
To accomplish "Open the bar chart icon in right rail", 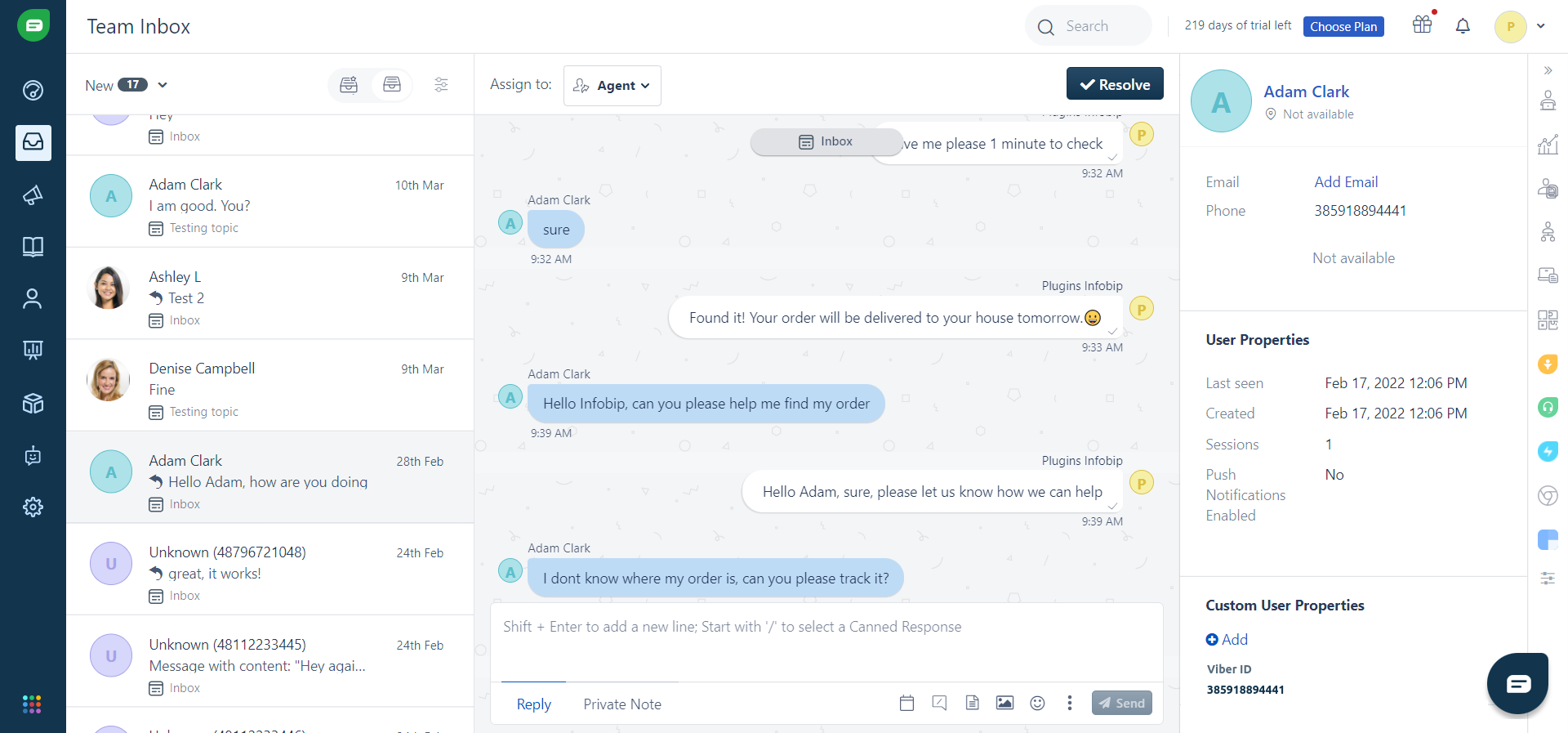I will point(1548,145).
